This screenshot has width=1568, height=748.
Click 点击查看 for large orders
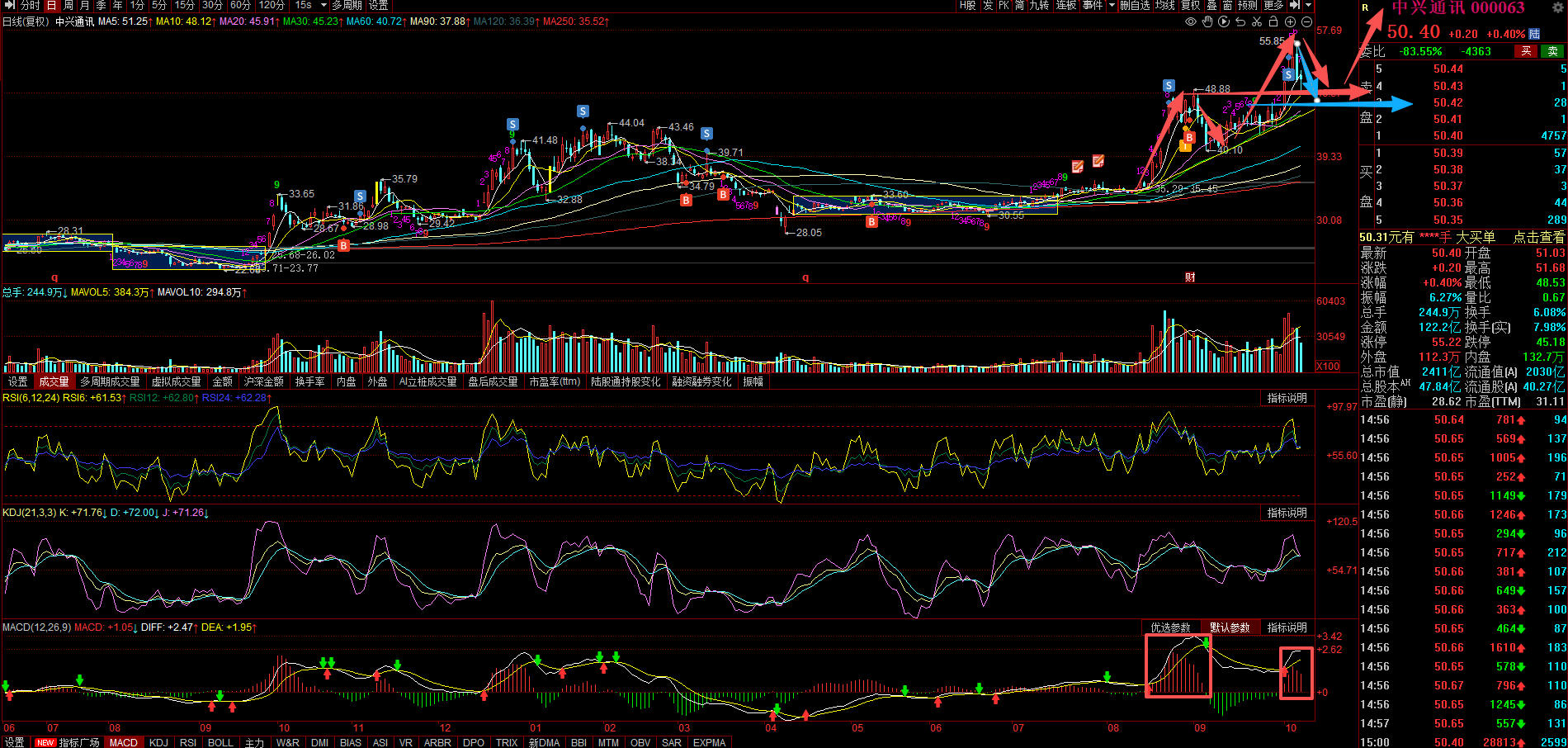(x=1539, y=237)
